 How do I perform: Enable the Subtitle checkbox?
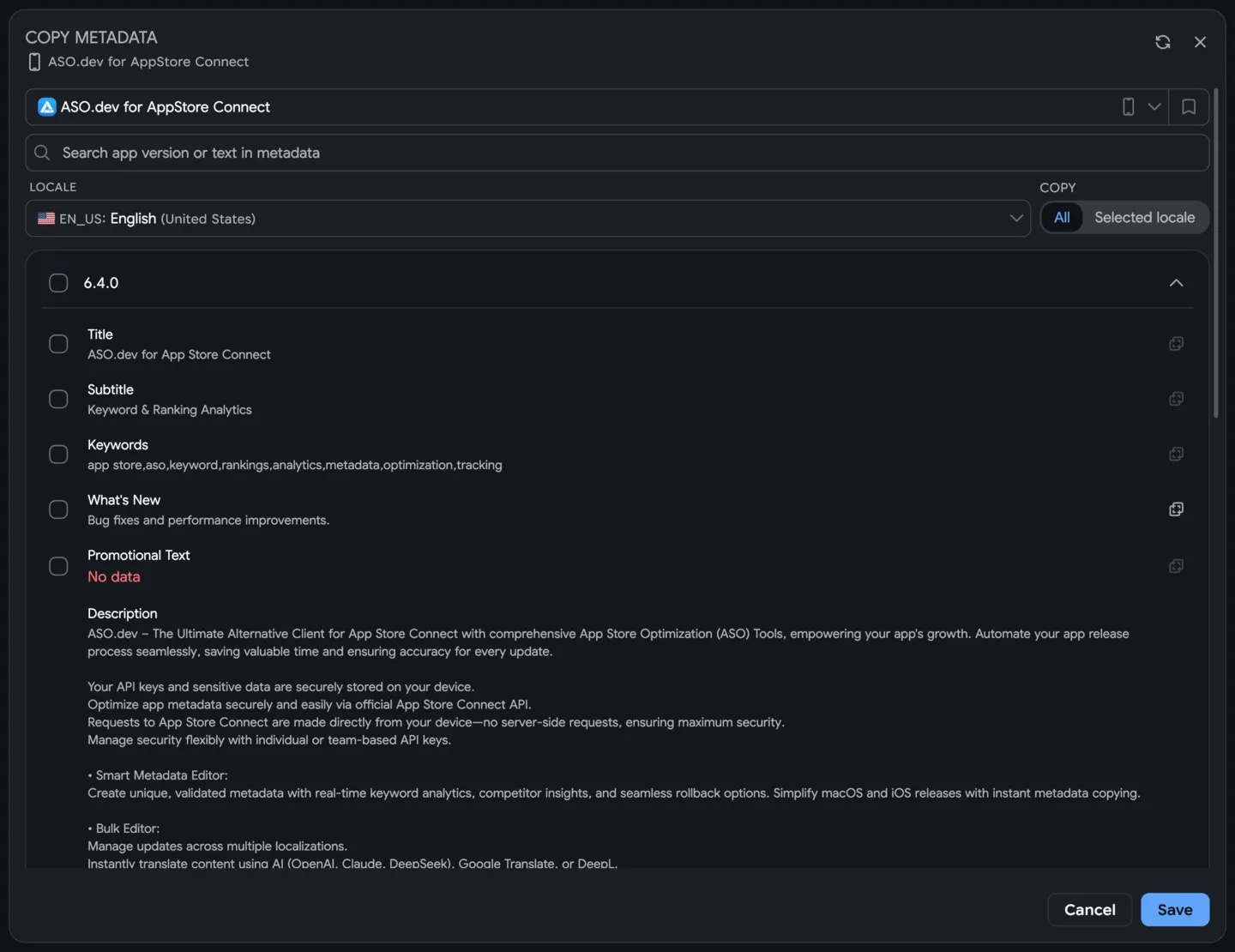coord(58,400)
